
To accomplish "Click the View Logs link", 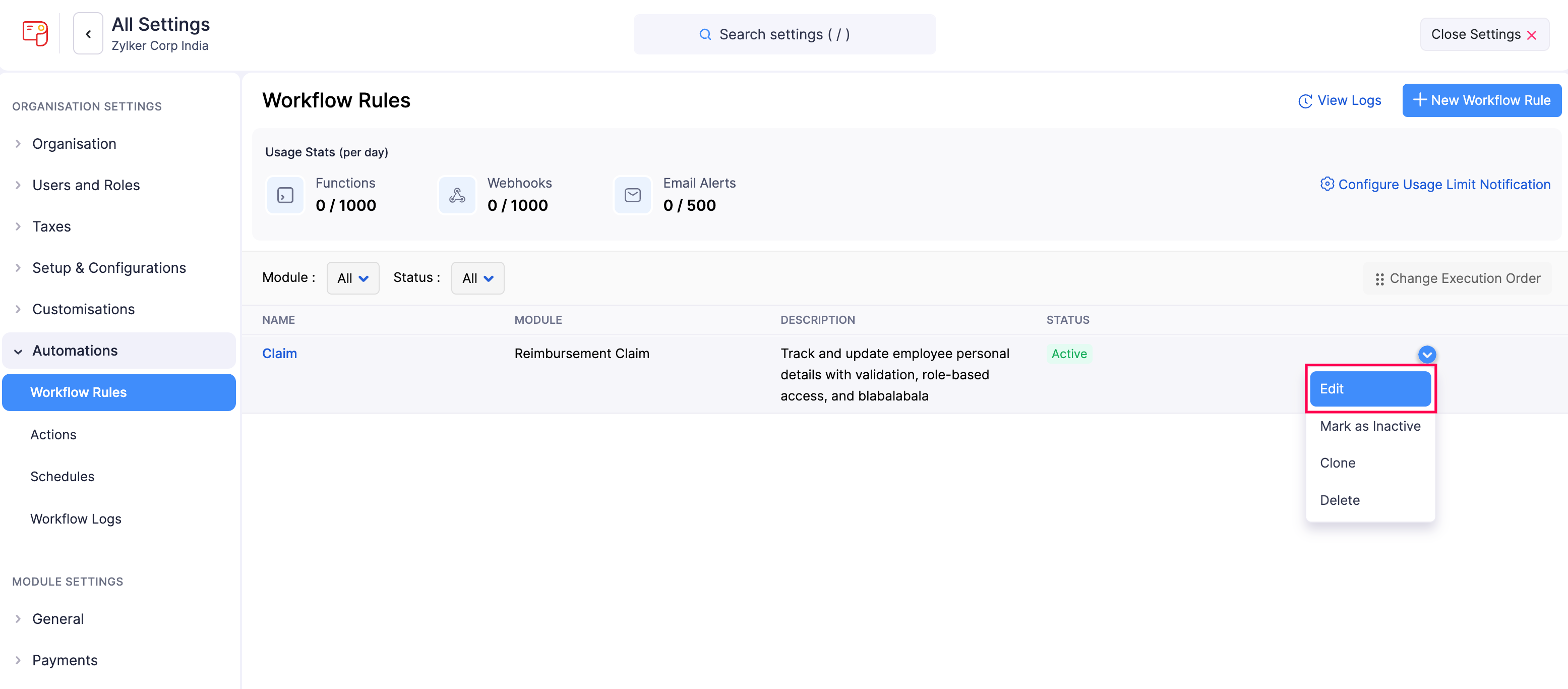I will (x=1340, y=100).
